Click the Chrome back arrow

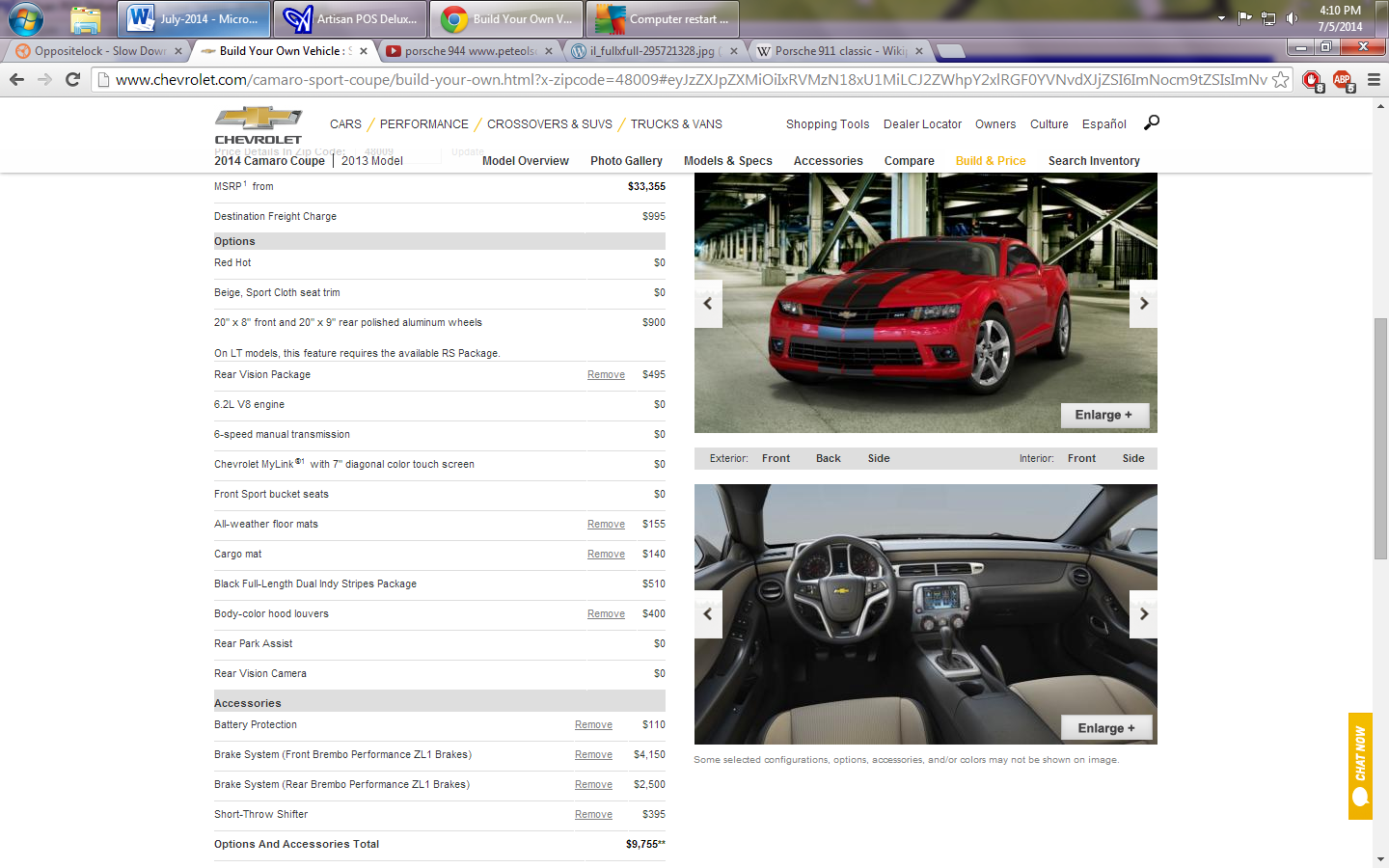click(x=16, y=79)
